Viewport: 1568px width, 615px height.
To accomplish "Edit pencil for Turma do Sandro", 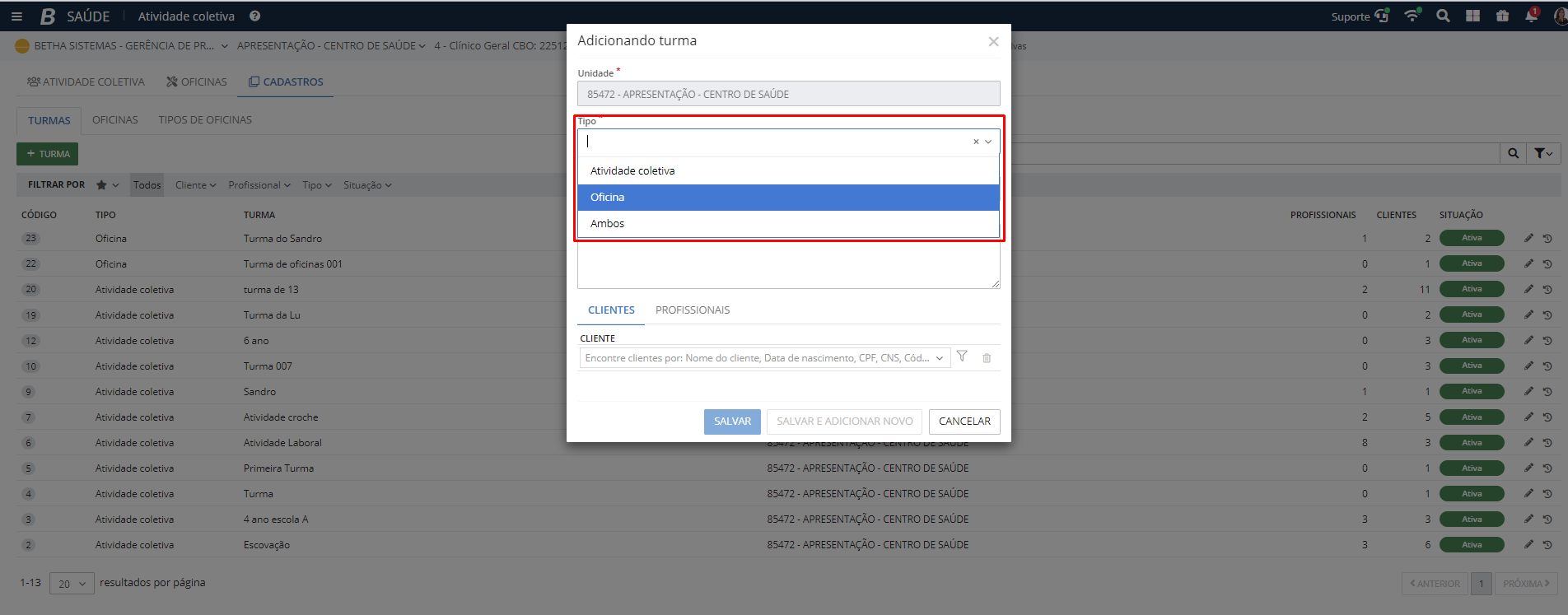I will click(x=1528, y=238).
